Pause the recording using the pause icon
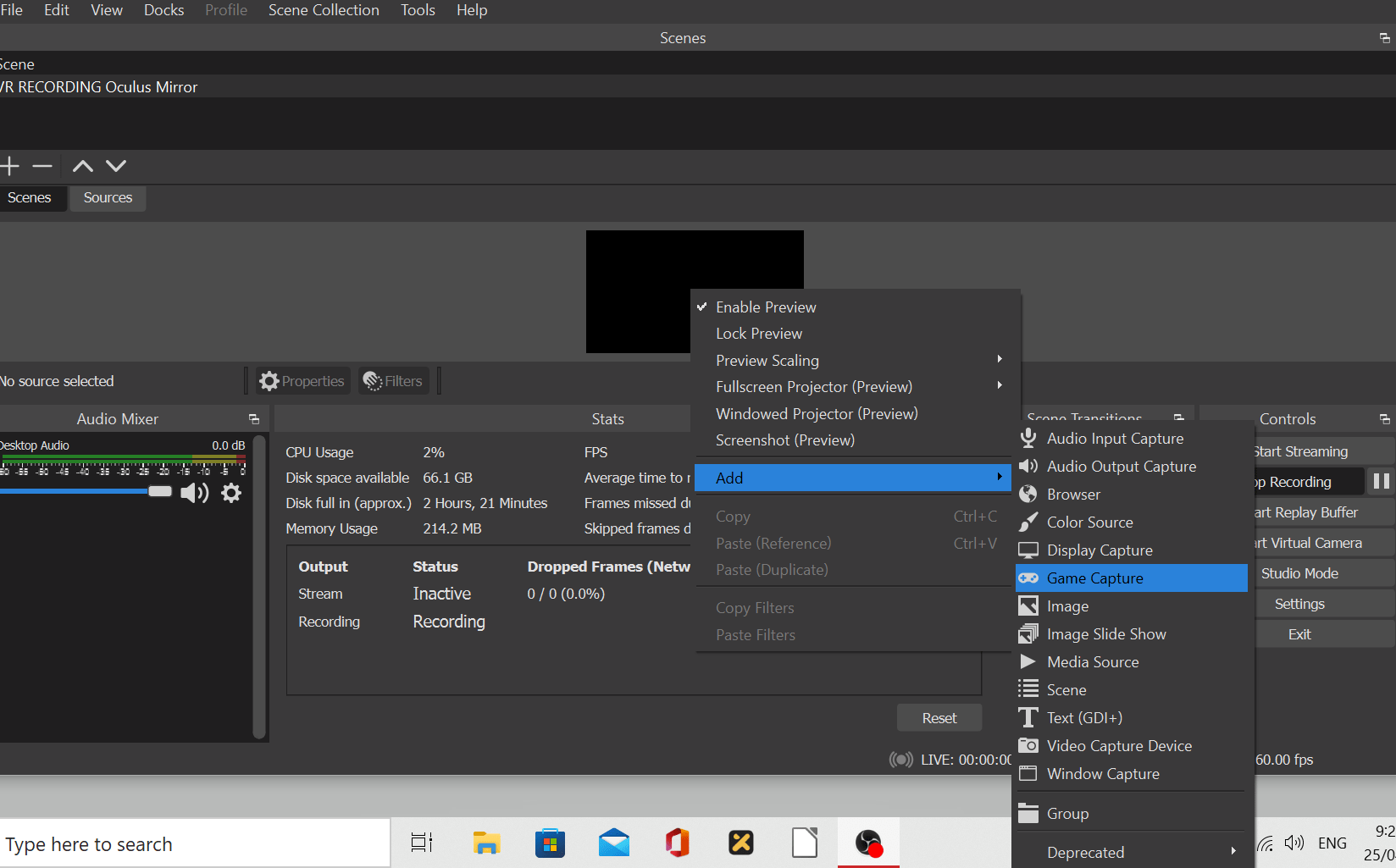This screenshot has width=1396, height=868. [1382, 481]
